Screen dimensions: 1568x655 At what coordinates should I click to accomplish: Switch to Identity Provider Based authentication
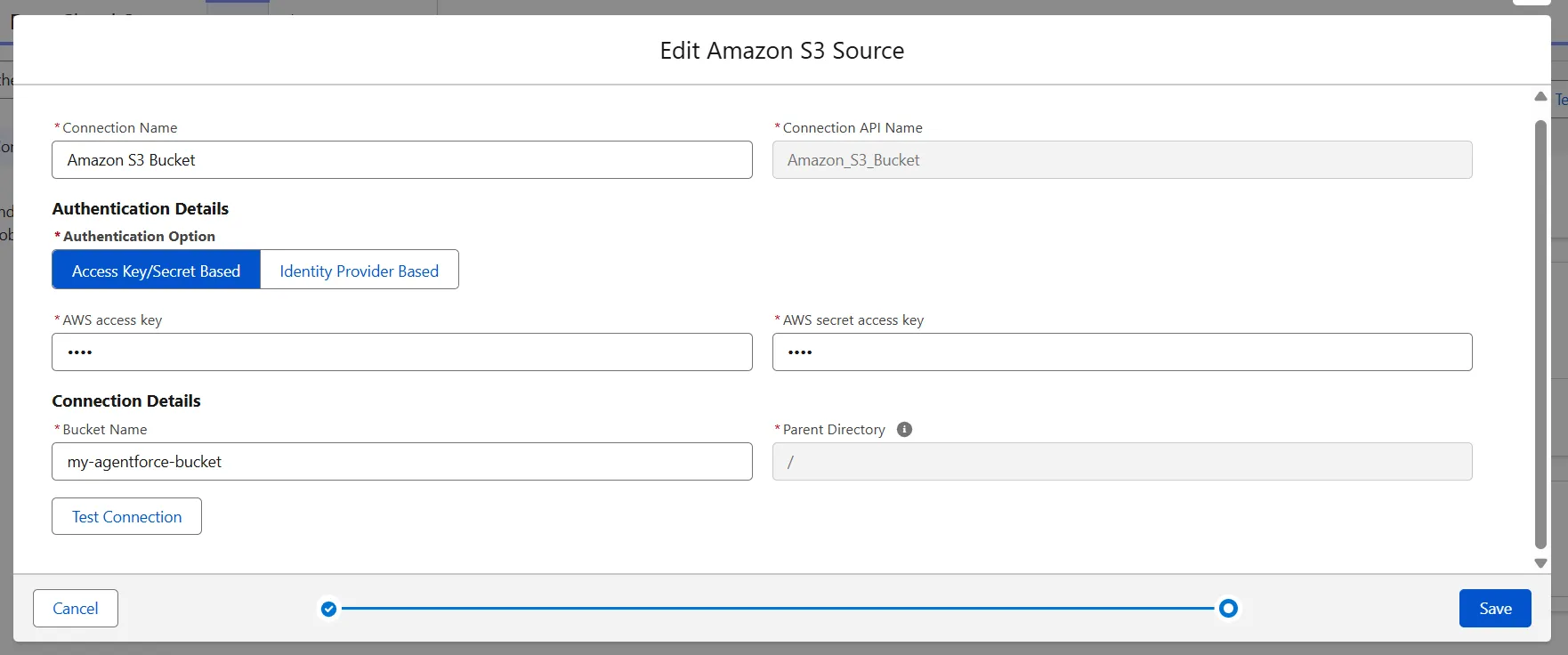[359, 271]
